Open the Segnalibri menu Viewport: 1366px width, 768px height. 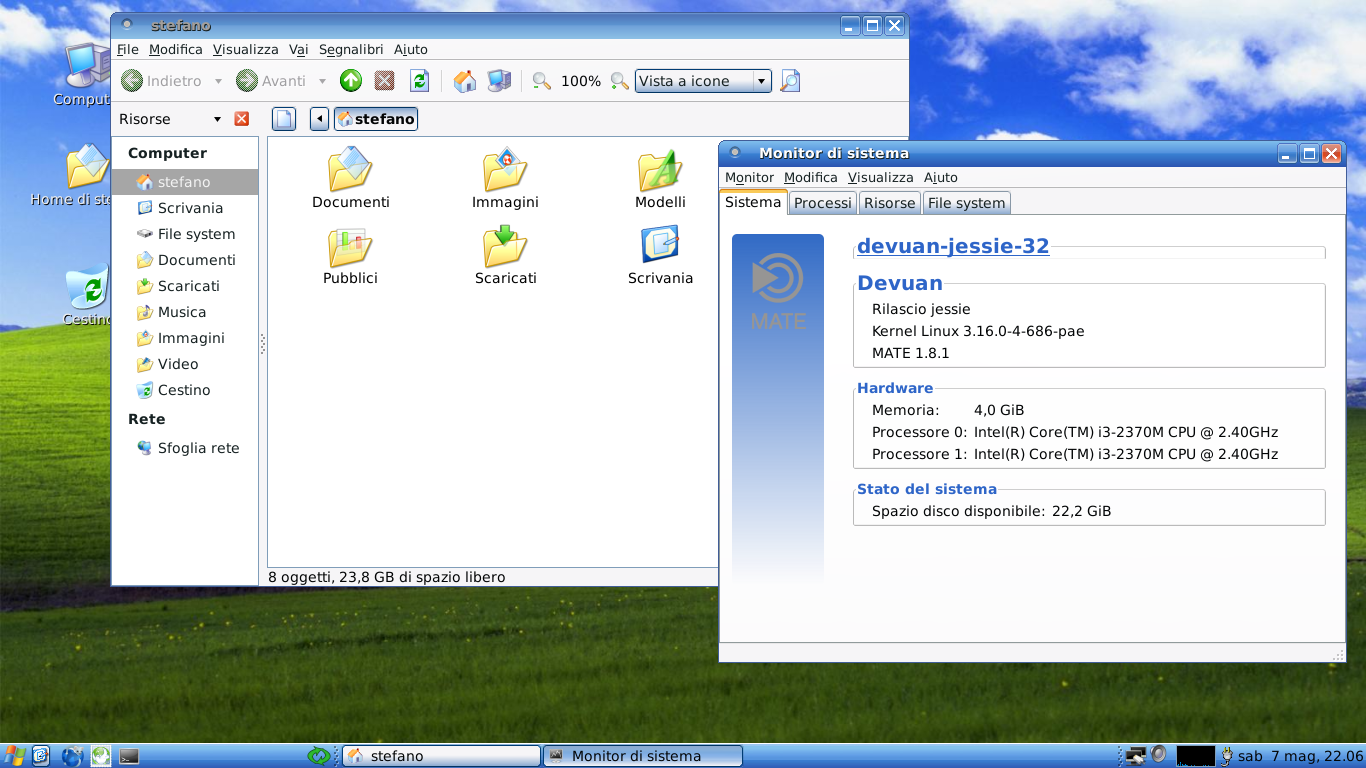pyautogui.click(x=351, y=49)
